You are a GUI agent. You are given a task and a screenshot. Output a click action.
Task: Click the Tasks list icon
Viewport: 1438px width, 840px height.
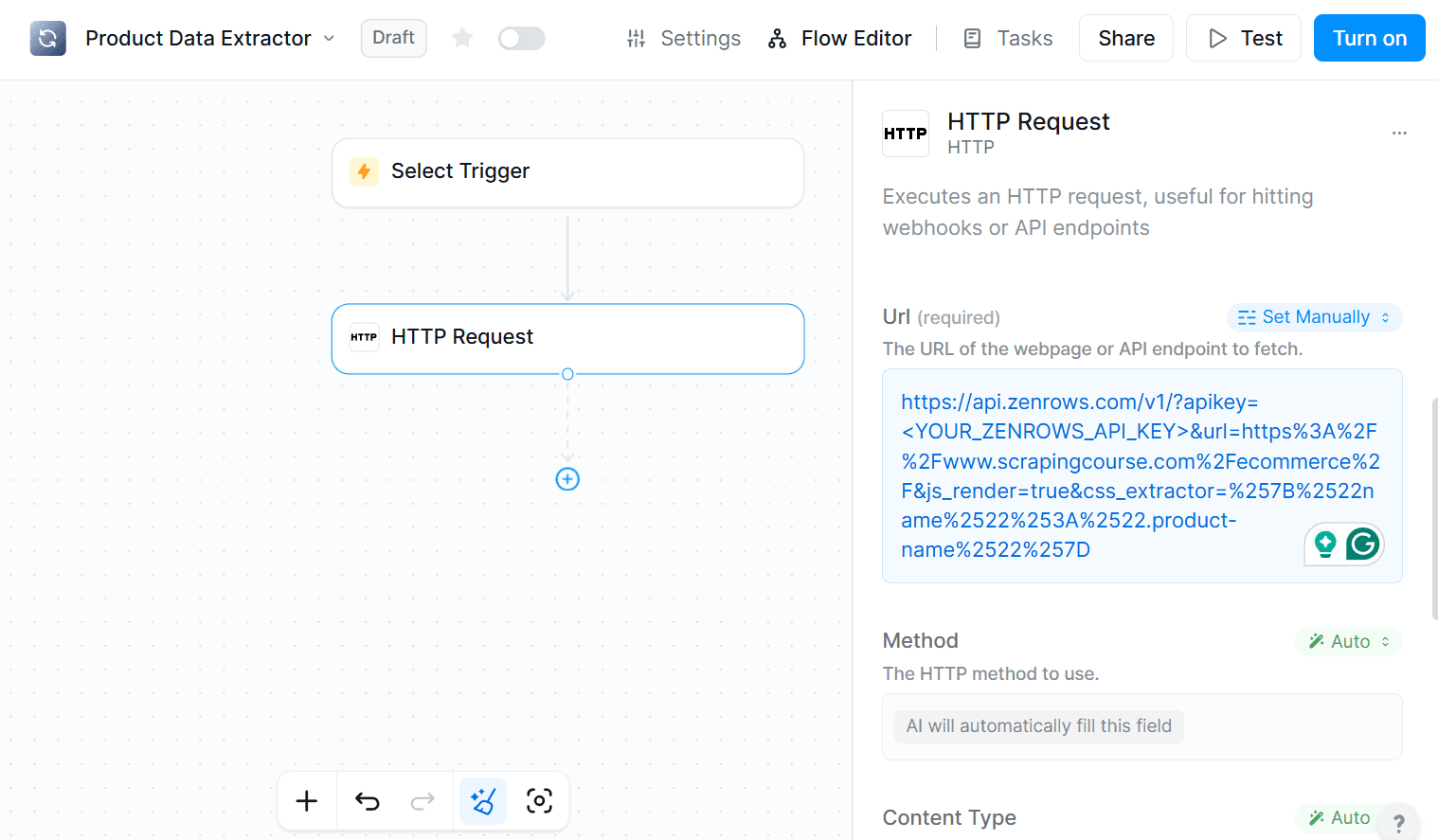pyautogui.click(x=972, y=38)
